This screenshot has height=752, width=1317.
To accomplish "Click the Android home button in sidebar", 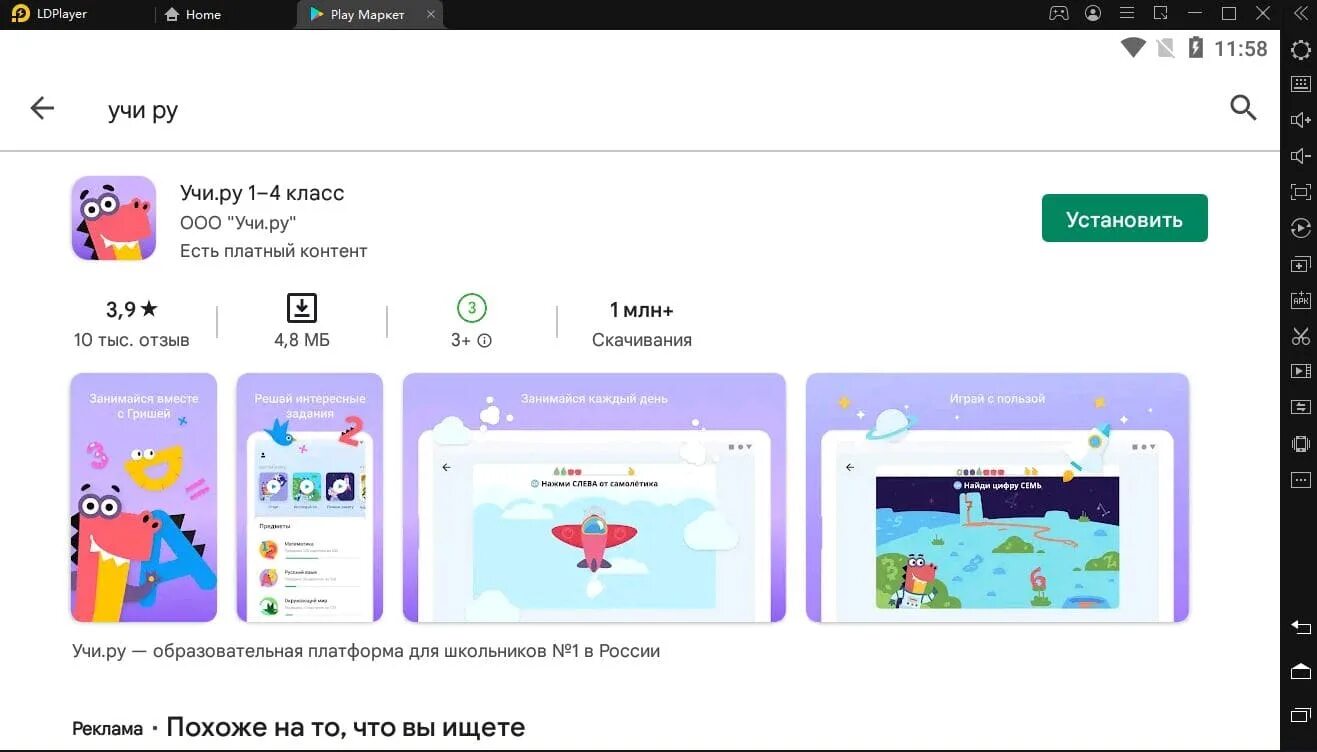I will [1300, 671].
